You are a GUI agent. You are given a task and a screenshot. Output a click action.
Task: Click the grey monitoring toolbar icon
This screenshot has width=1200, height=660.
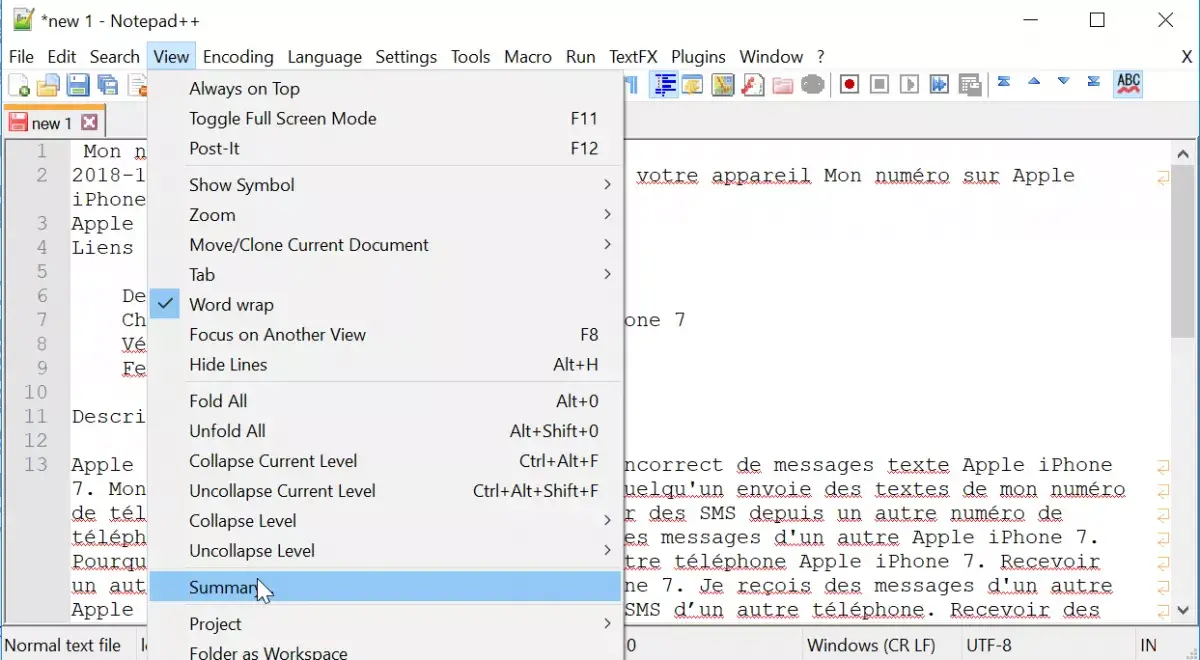813,85
